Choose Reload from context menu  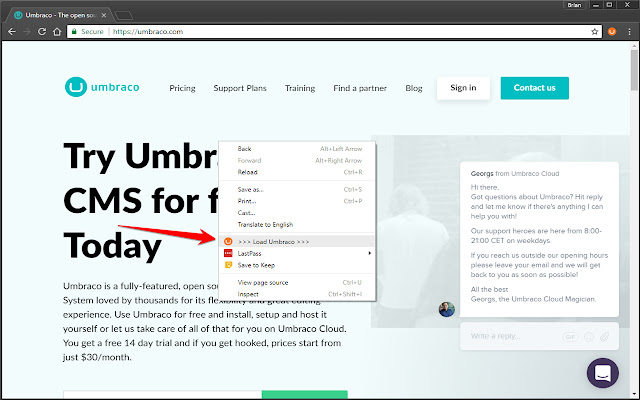297,172
